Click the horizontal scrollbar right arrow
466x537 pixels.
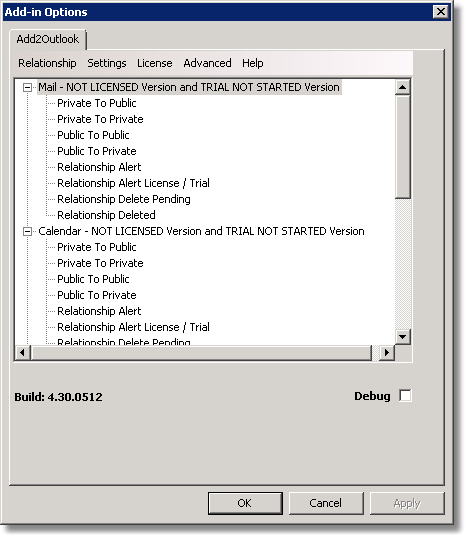point(387,352)
